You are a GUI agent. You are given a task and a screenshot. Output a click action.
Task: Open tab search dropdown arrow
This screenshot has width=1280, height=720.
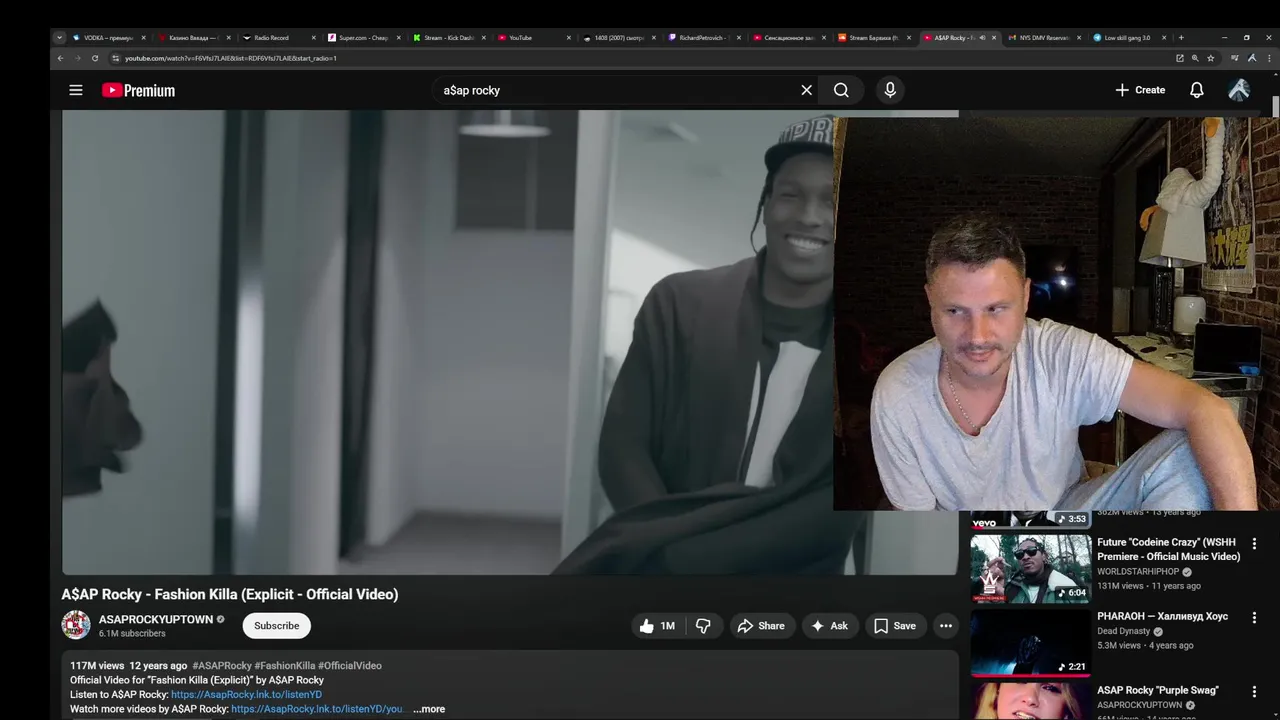(59, 38)
